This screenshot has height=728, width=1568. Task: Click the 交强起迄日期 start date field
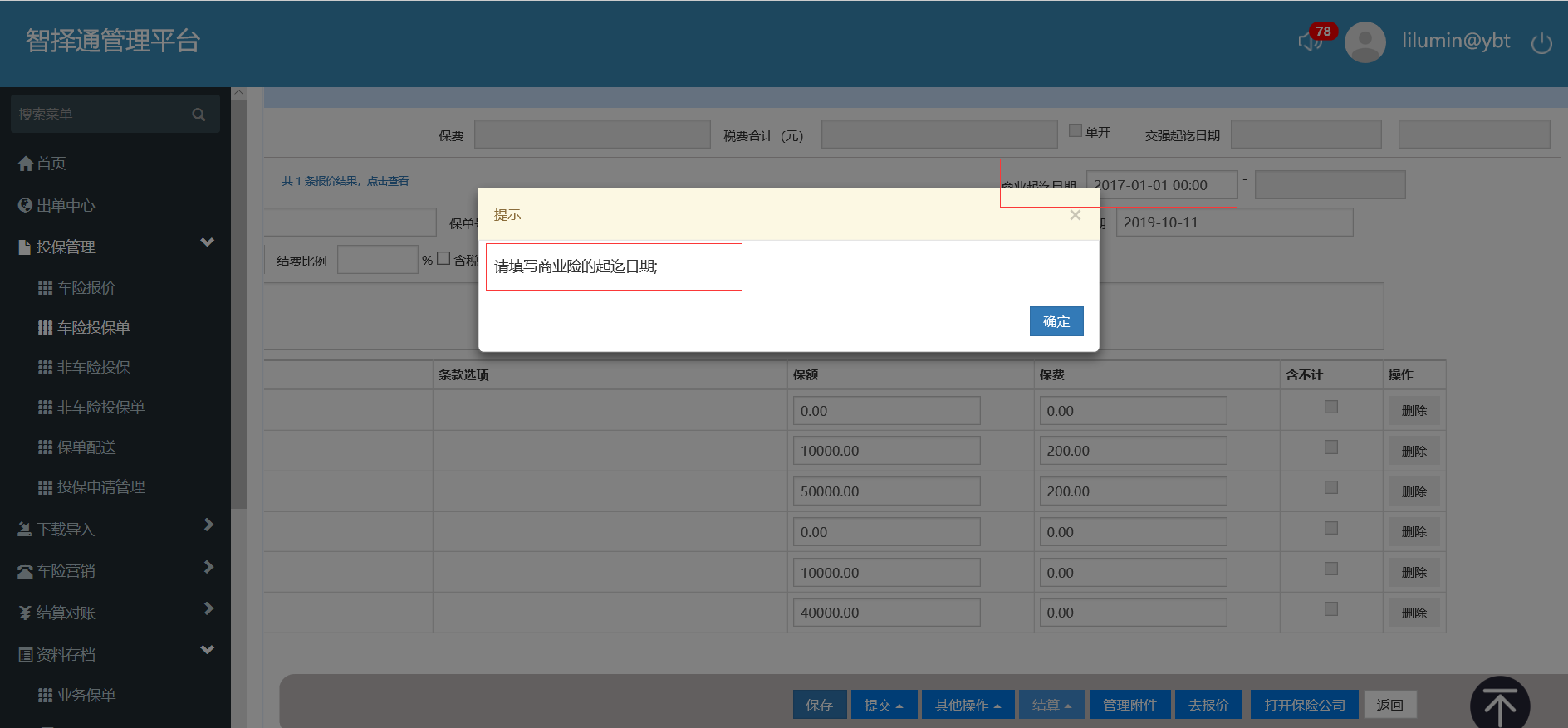(1306, 134)
